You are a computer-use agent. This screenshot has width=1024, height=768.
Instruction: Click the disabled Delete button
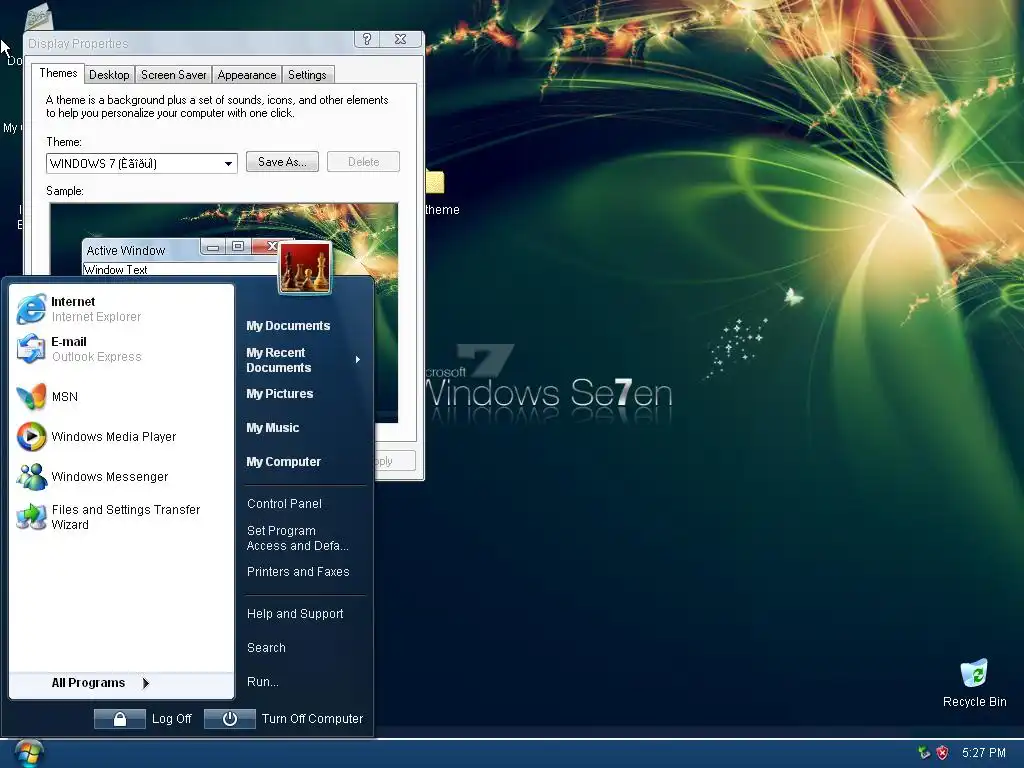coord(363,162)
